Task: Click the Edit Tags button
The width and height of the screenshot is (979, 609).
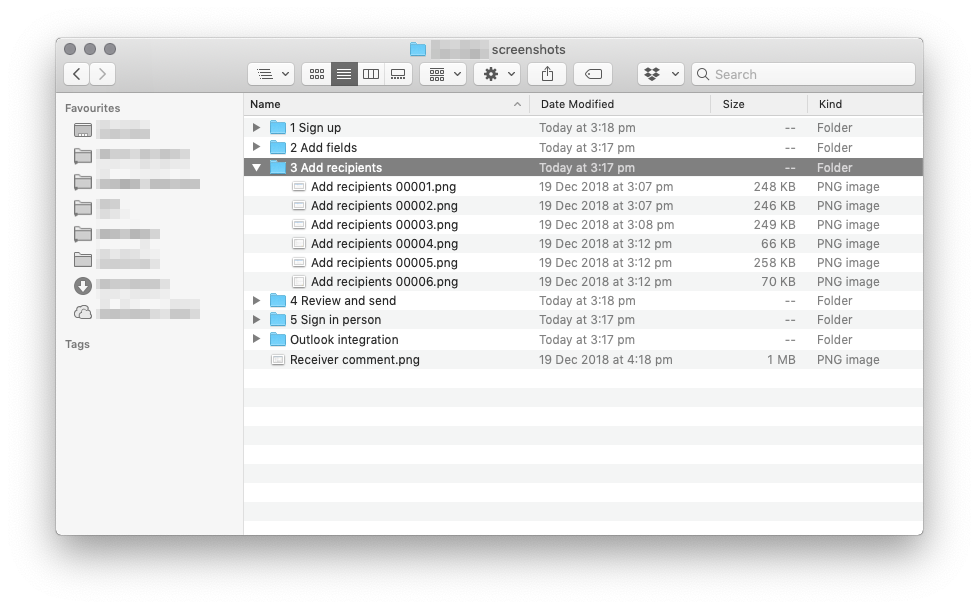Action: (x=593, y=74)
